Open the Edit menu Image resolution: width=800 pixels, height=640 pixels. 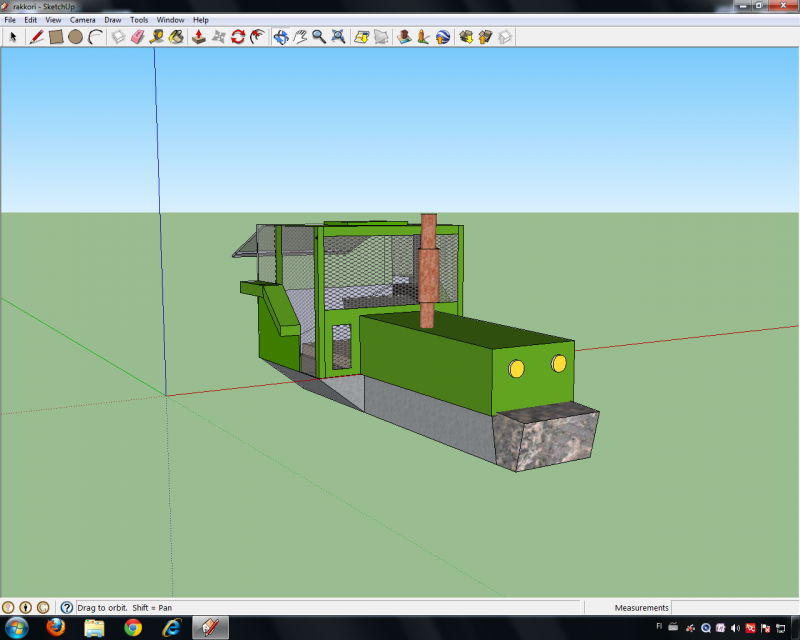point(31,20)
